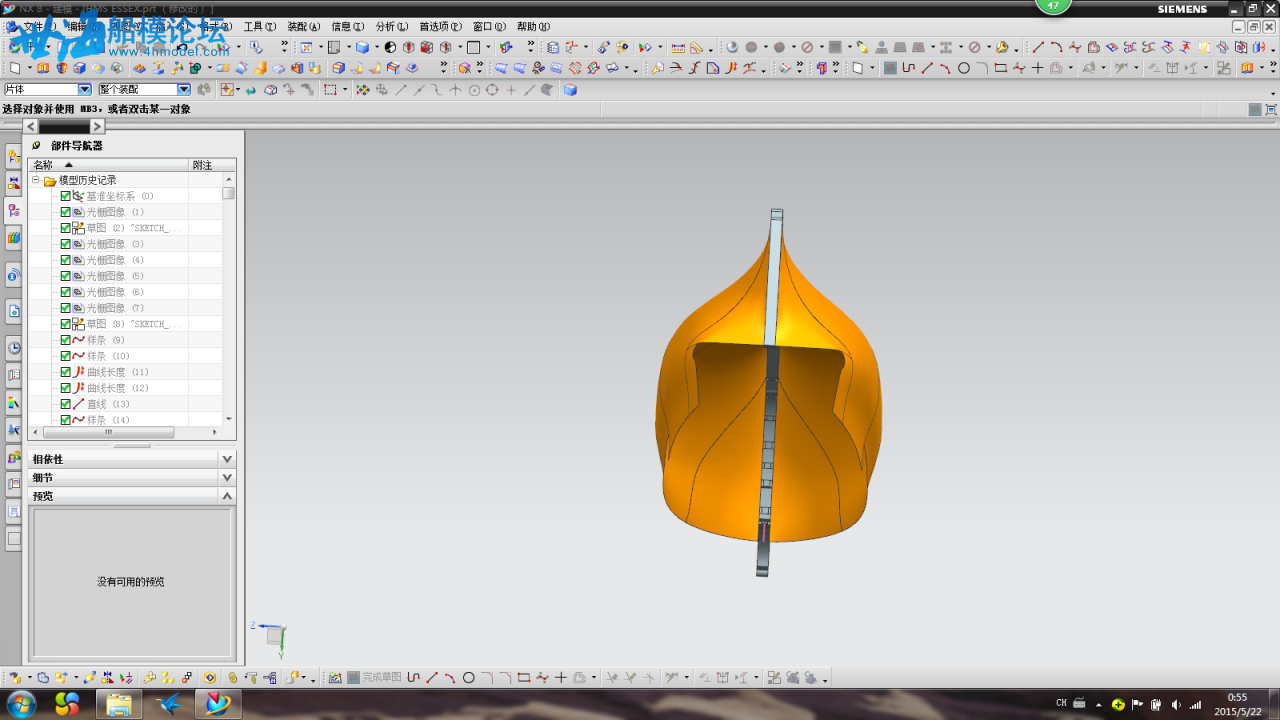The height and width of the screenshot is (720, 1280).
Task: Click the Fillet tool beside the circle
Action: tap(982, 68)
